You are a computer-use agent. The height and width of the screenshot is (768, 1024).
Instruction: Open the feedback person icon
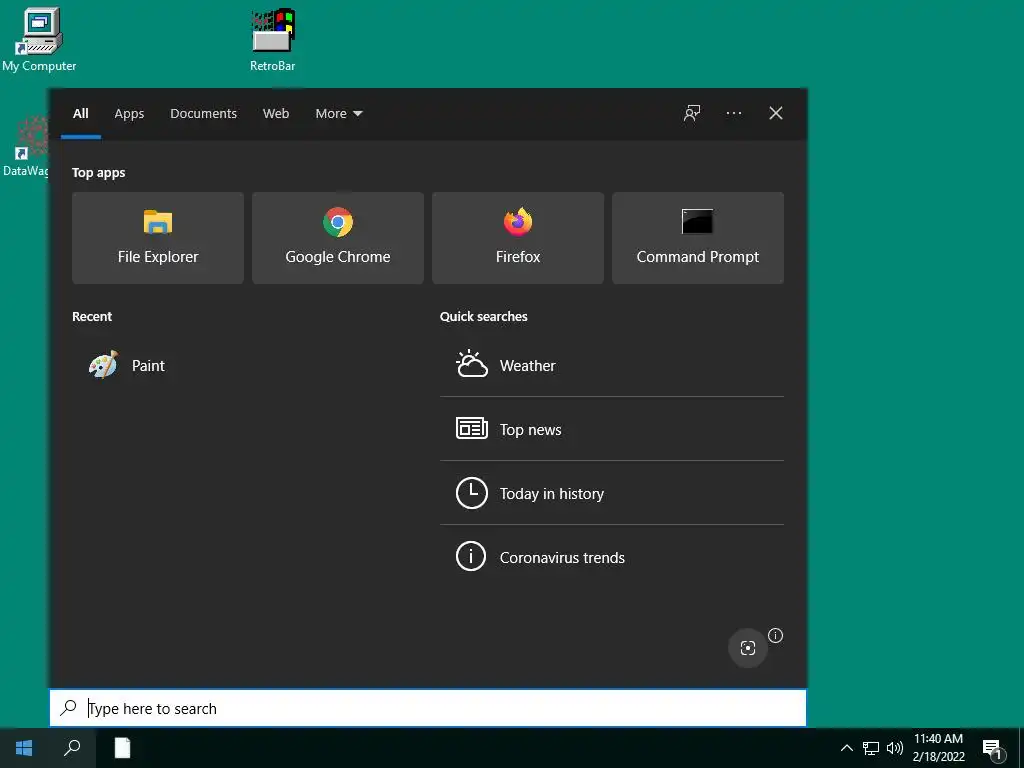click(692, 113)
